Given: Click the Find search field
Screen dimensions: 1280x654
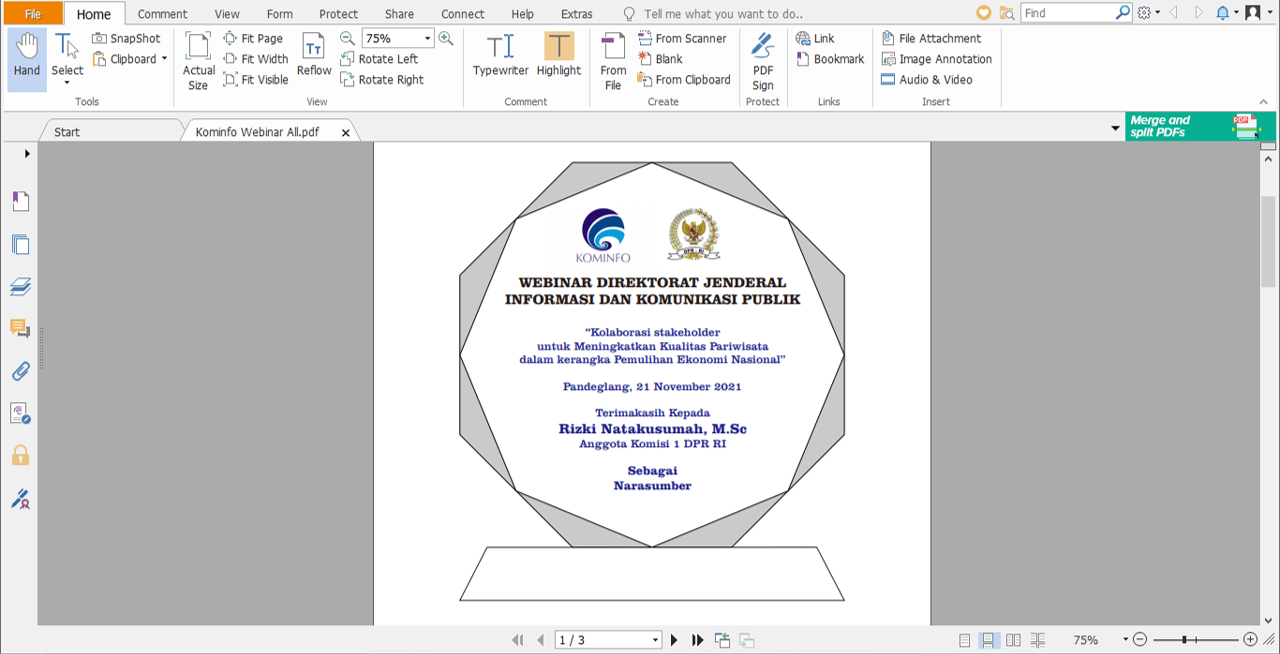Looking at the screenshot, I should [x=1068, y=13].
